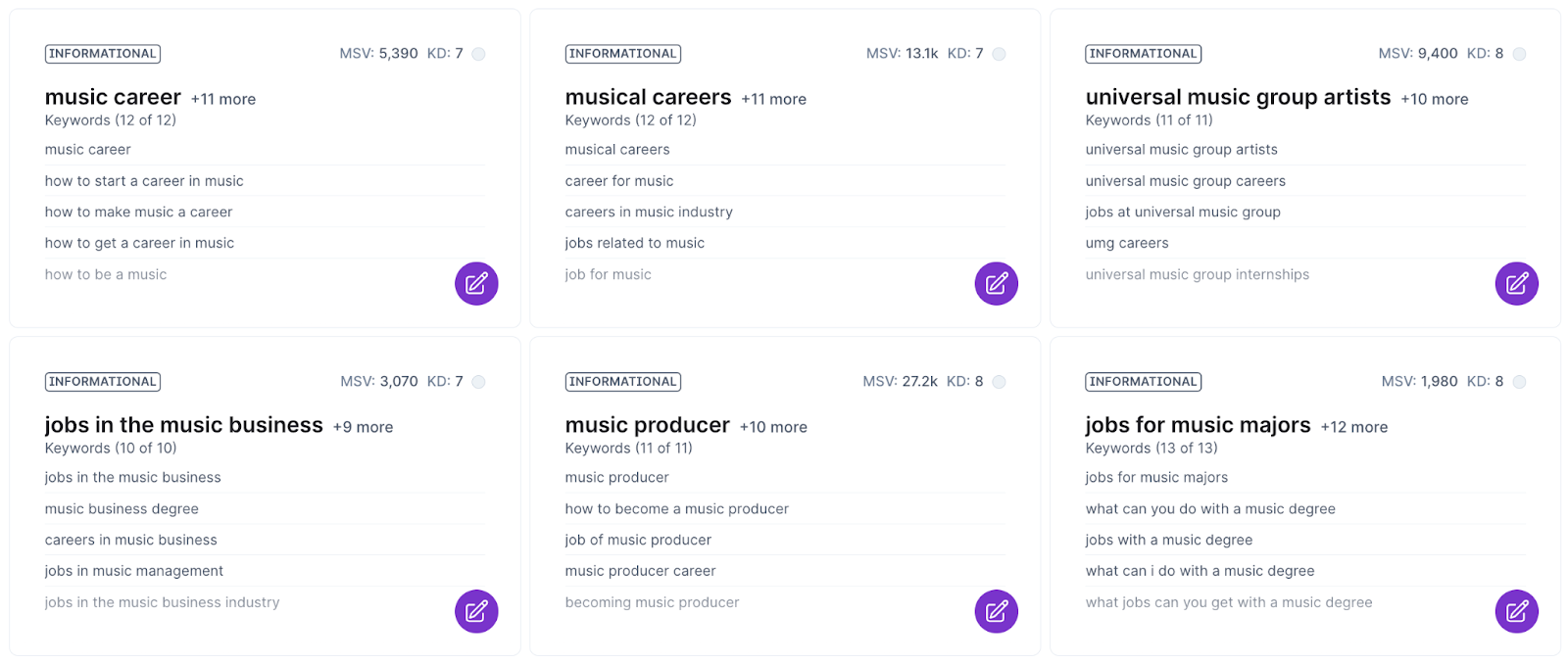Select the KD circle on music career card
Viewport: 1568px width, 663px height.
tap(478, 54)
